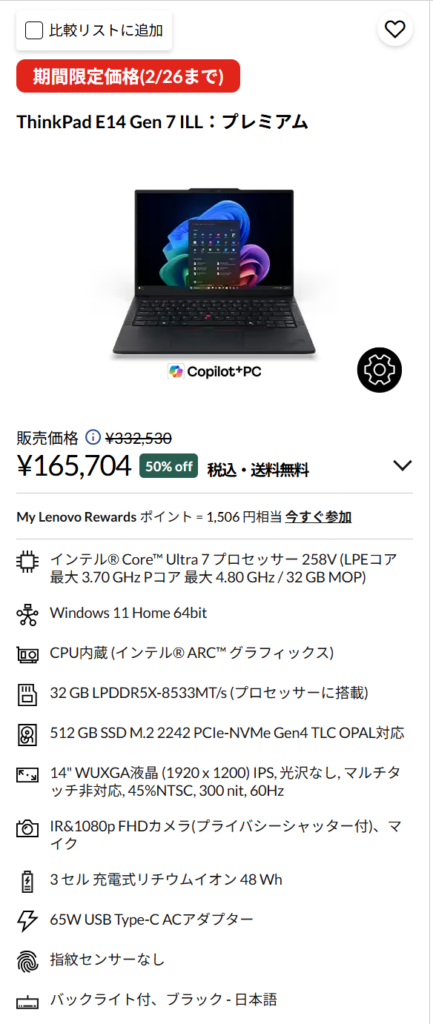433x1024 pixels.
Task: Open ThinkPad E14 Gen 7 ILL title
Action: (x=162, y=122)
